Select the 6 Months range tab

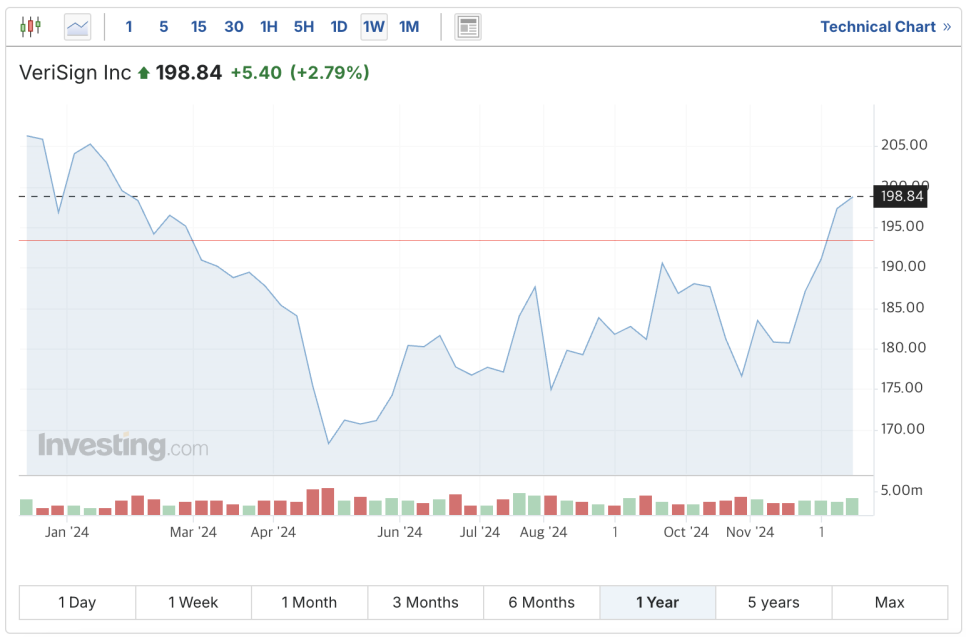tap(542, 603)
